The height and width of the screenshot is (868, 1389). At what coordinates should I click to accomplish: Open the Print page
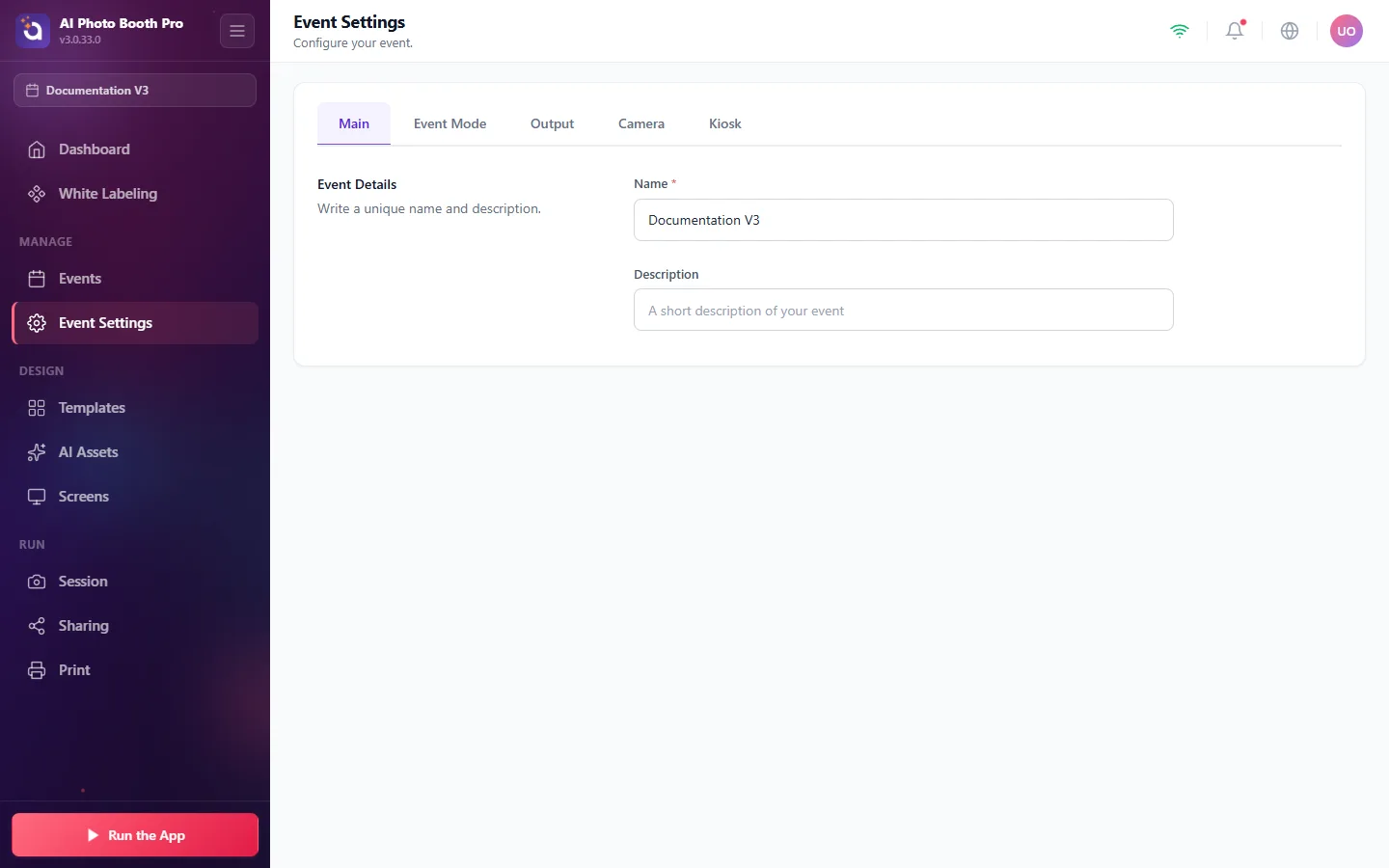click(x=135, y=670)
